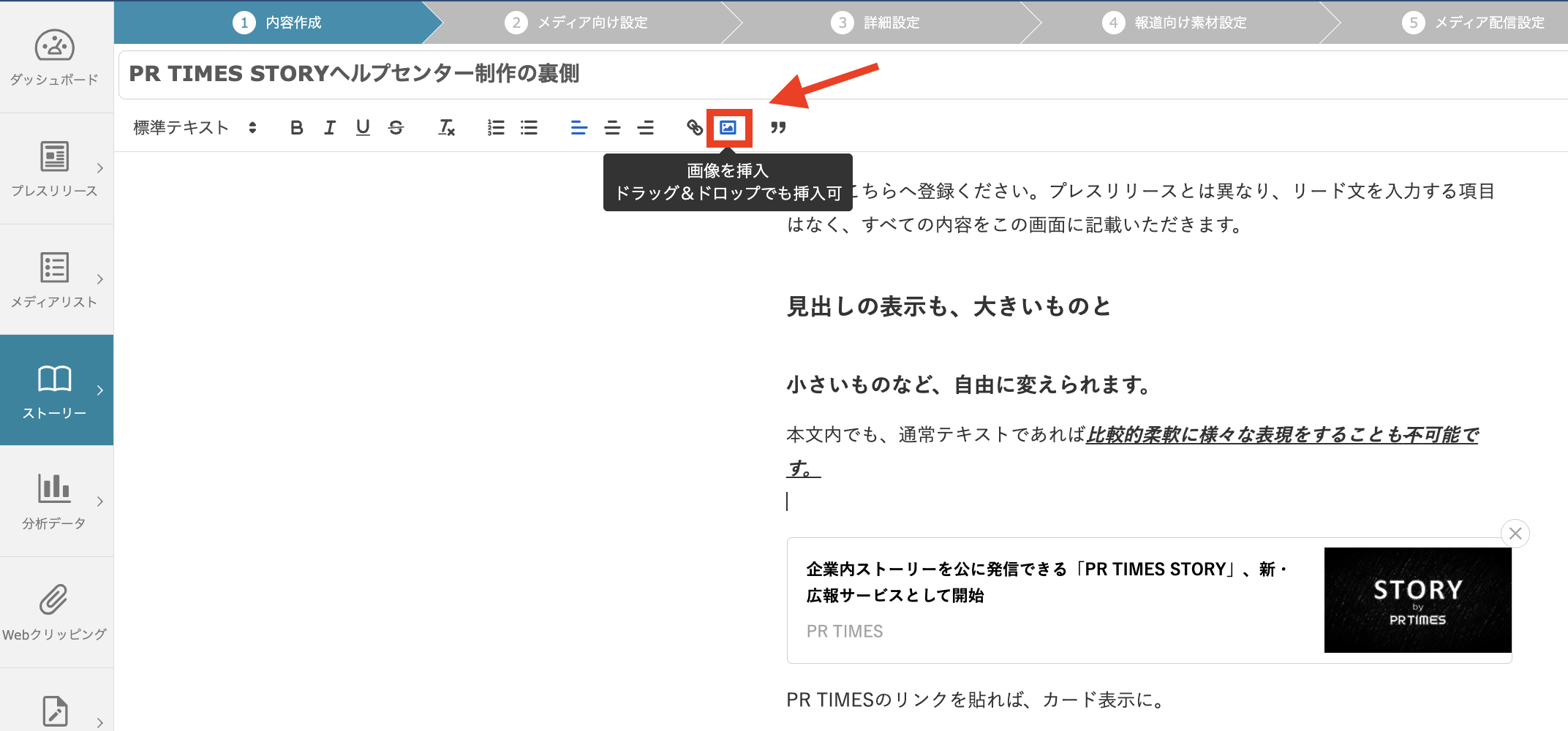Screen dimensions: 1568x731
Task: Toggle italic formatting
Action: coord(330,128)
